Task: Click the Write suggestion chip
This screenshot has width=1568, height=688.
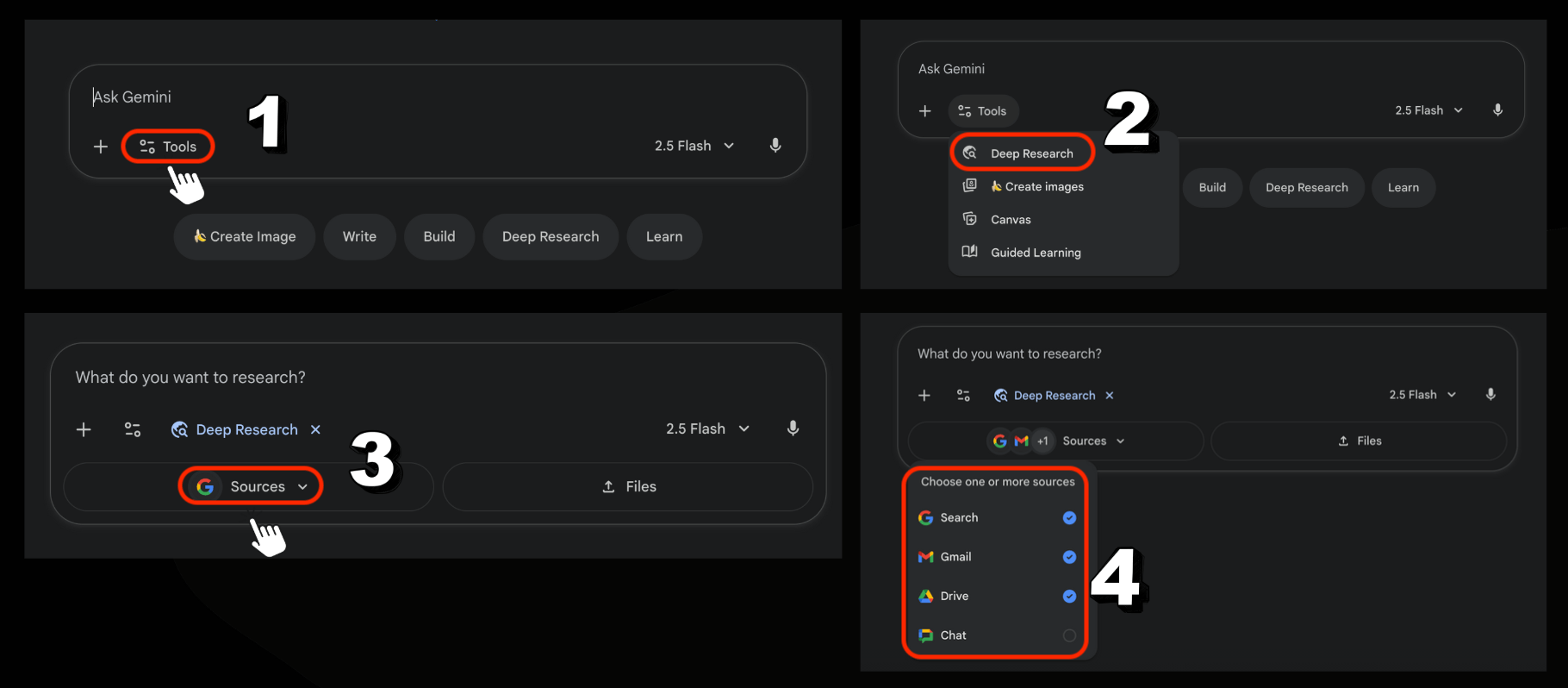Action: click(359, 236)
